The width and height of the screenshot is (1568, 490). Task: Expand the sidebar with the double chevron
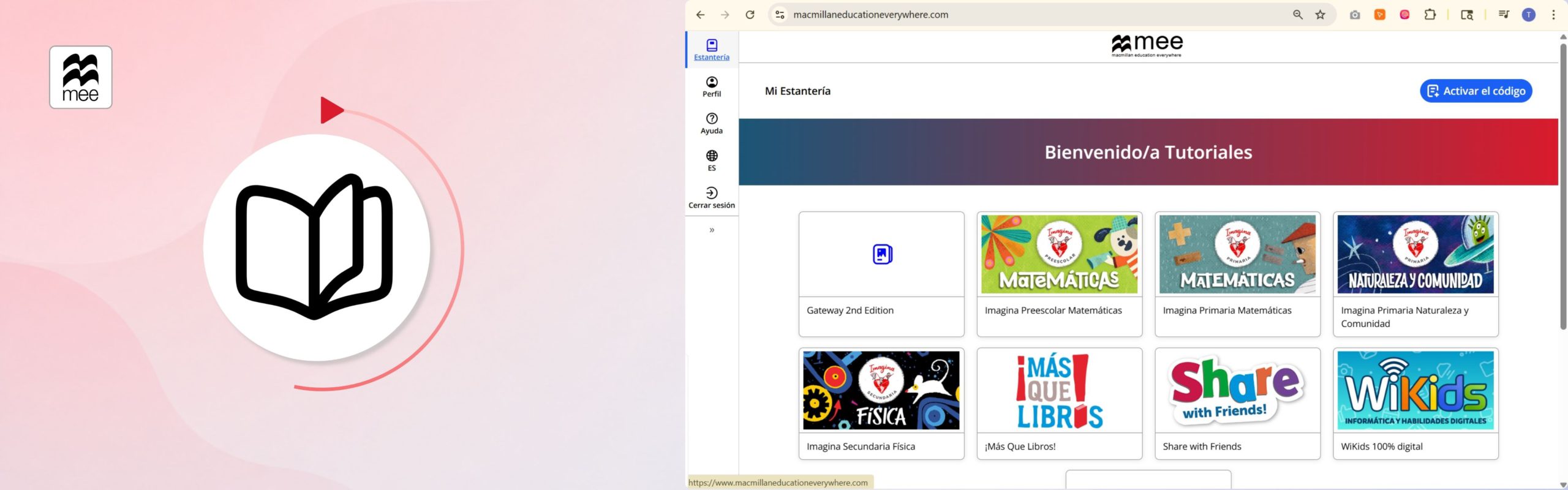712,230
